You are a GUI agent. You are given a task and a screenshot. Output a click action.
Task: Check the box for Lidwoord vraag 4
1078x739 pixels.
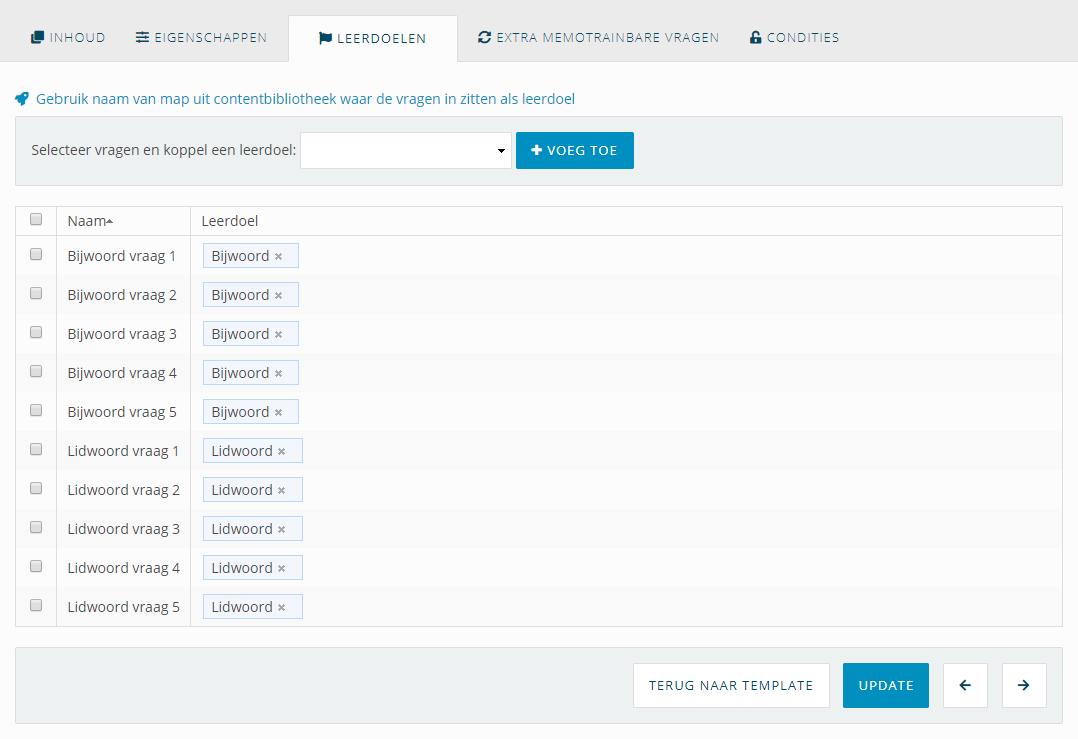36,566
